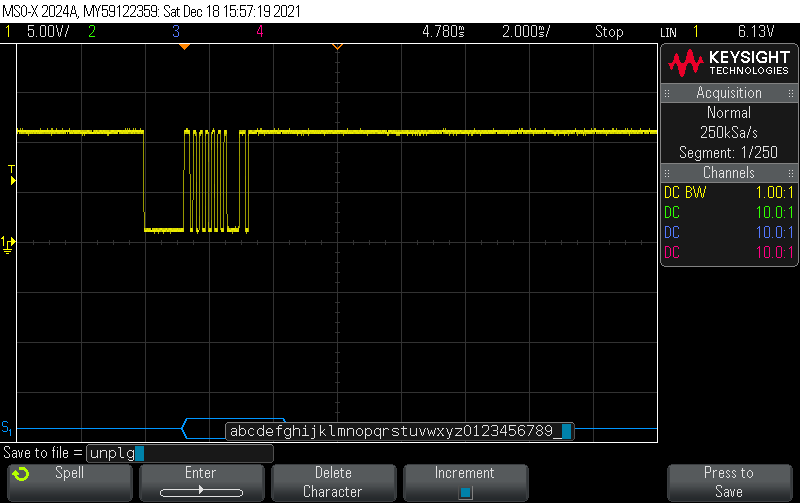Click the Segment: 1/250 text
Image resolution: width=800 pixels, height=503 pixels.
point(729,153)
